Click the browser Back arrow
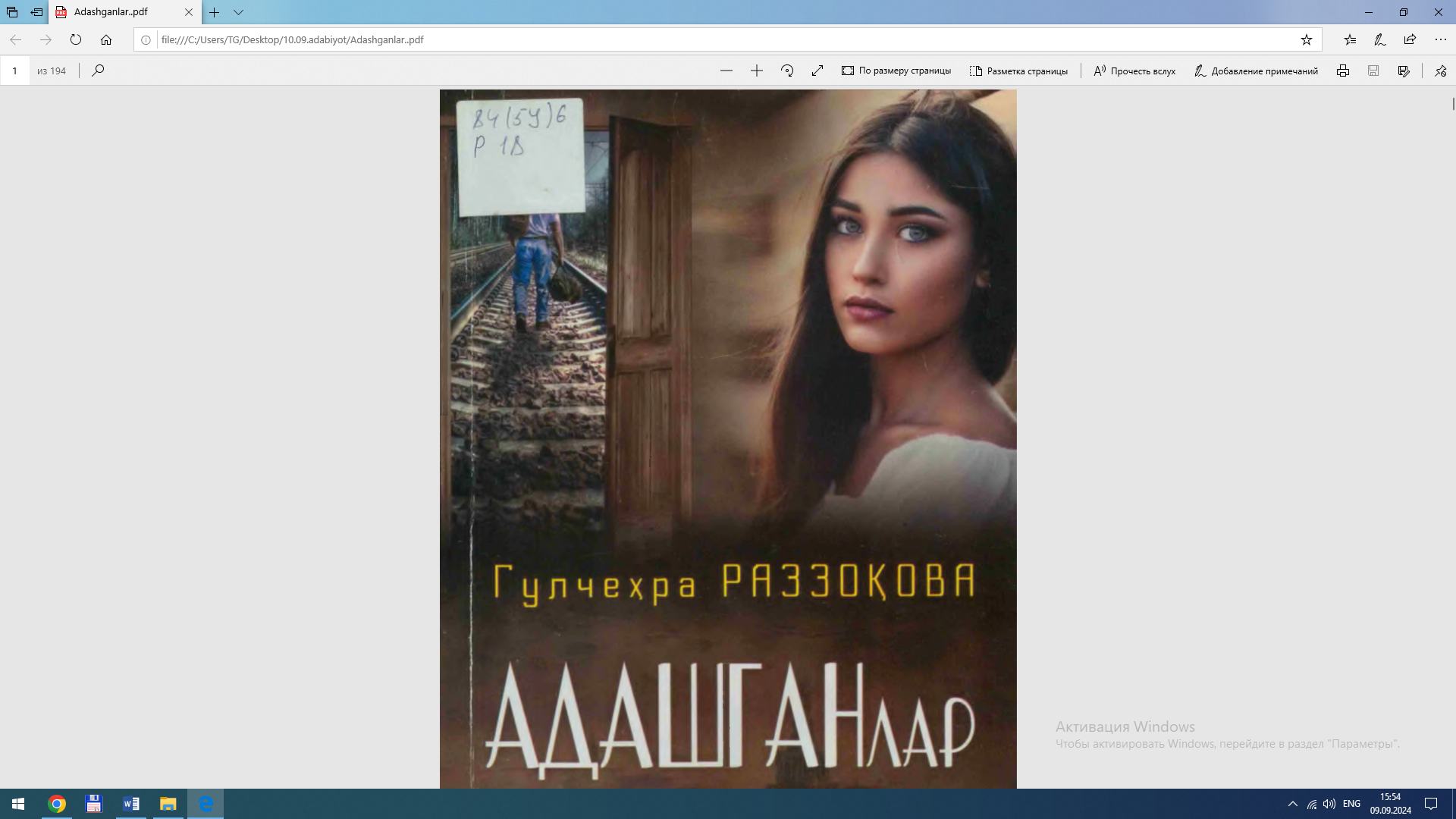 (15, 39)
